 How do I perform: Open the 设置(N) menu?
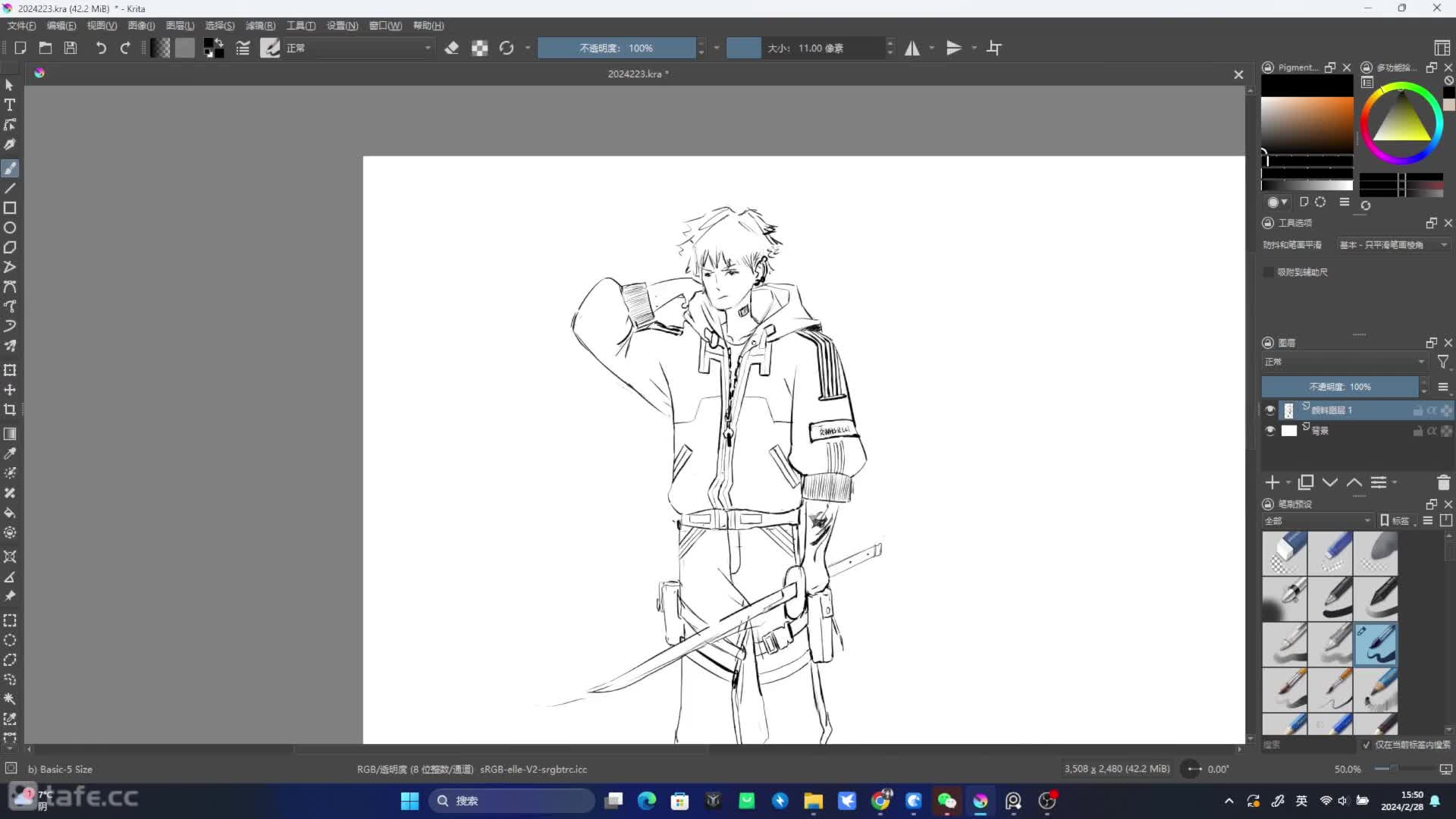pos(343,26)
